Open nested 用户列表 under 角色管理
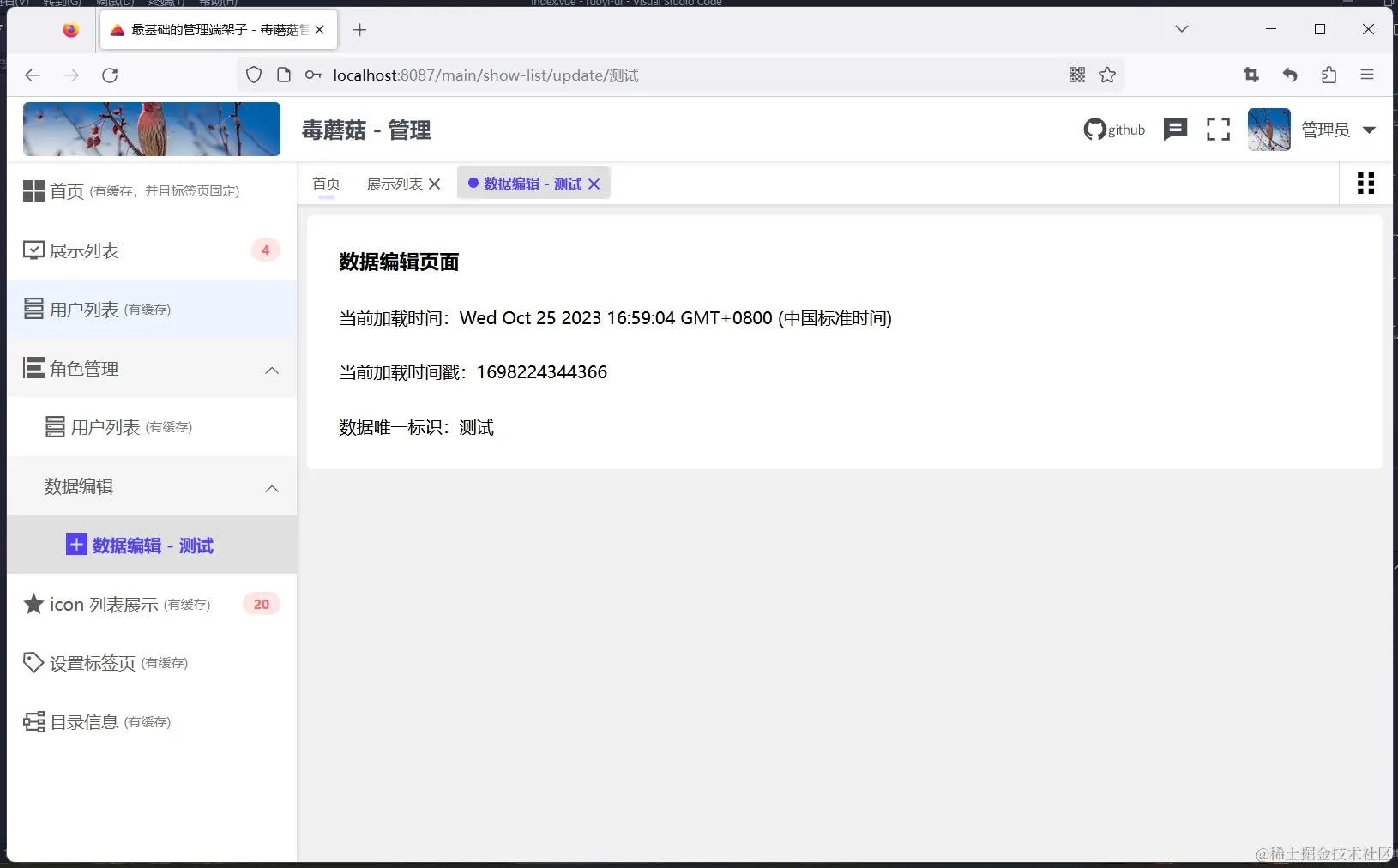Image resolution: width=1398 pixels, height=868 pixels. (152, 426)
